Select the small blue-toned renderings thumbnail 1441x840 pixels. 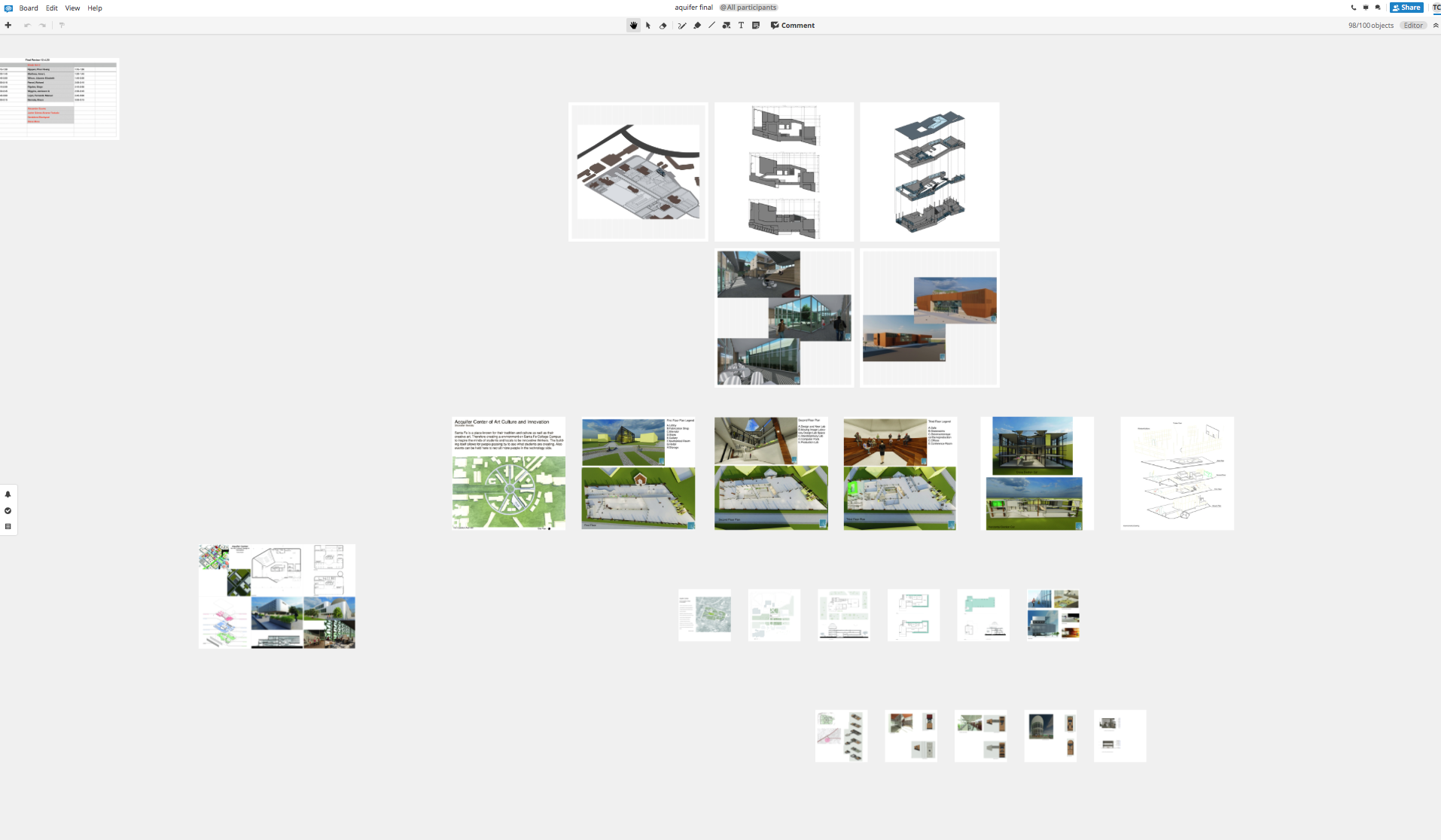(x=1053, y=615)
